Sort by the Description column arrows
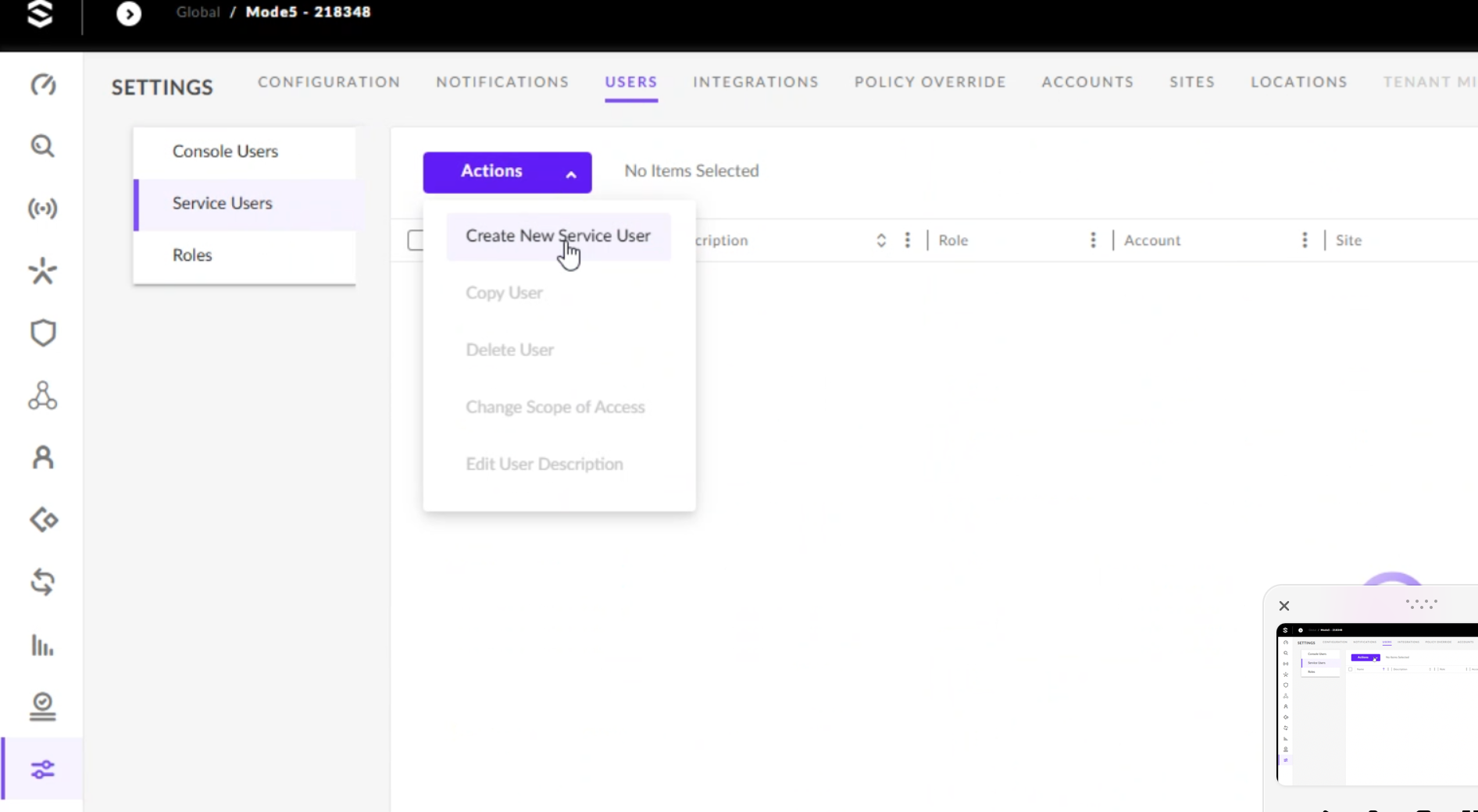The height and width of the screenshot is (812, 1478). tap(881, 240)
